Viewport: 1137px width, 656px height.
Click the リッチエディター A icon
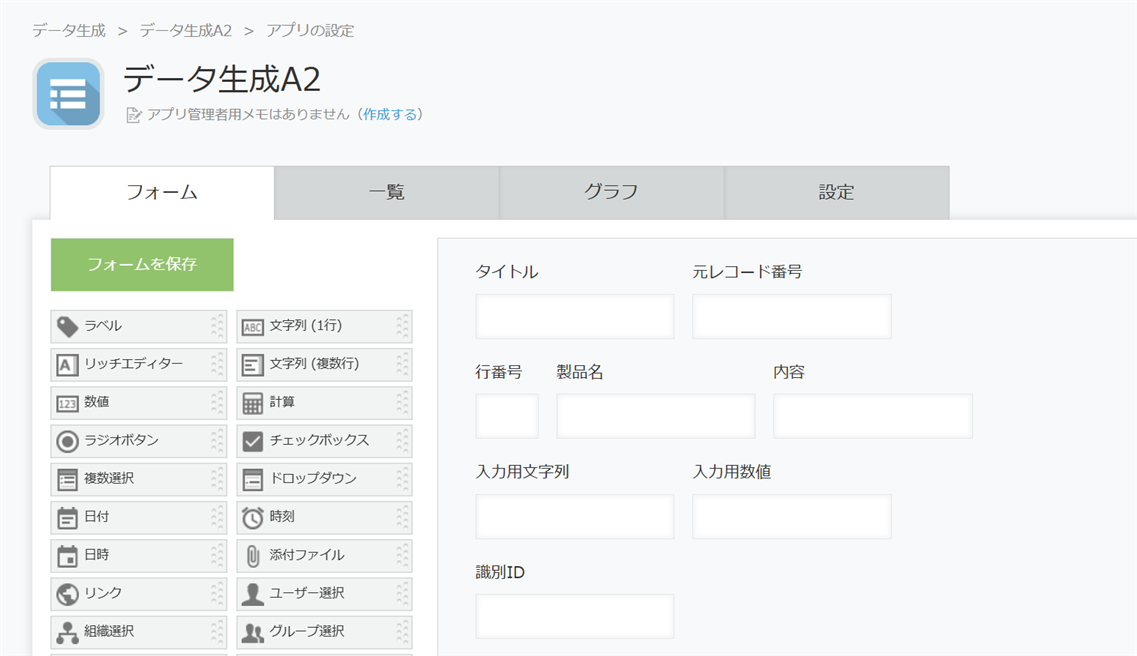coord(67,365)
